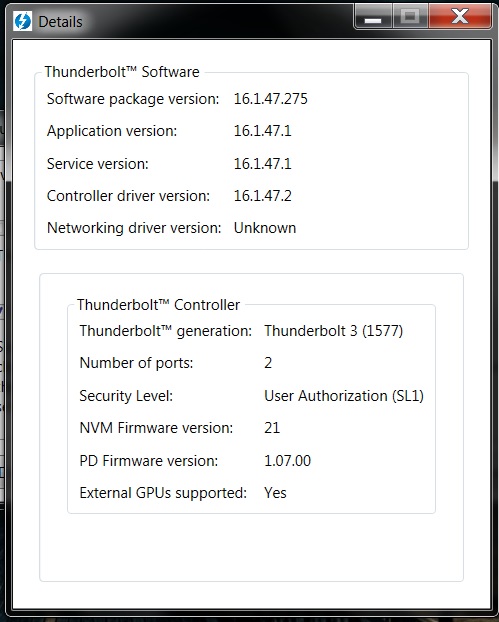499x622 pixels.
Task: Select the Thunderbolt 3 (1577) generation value
Action: tap(334, 330)
